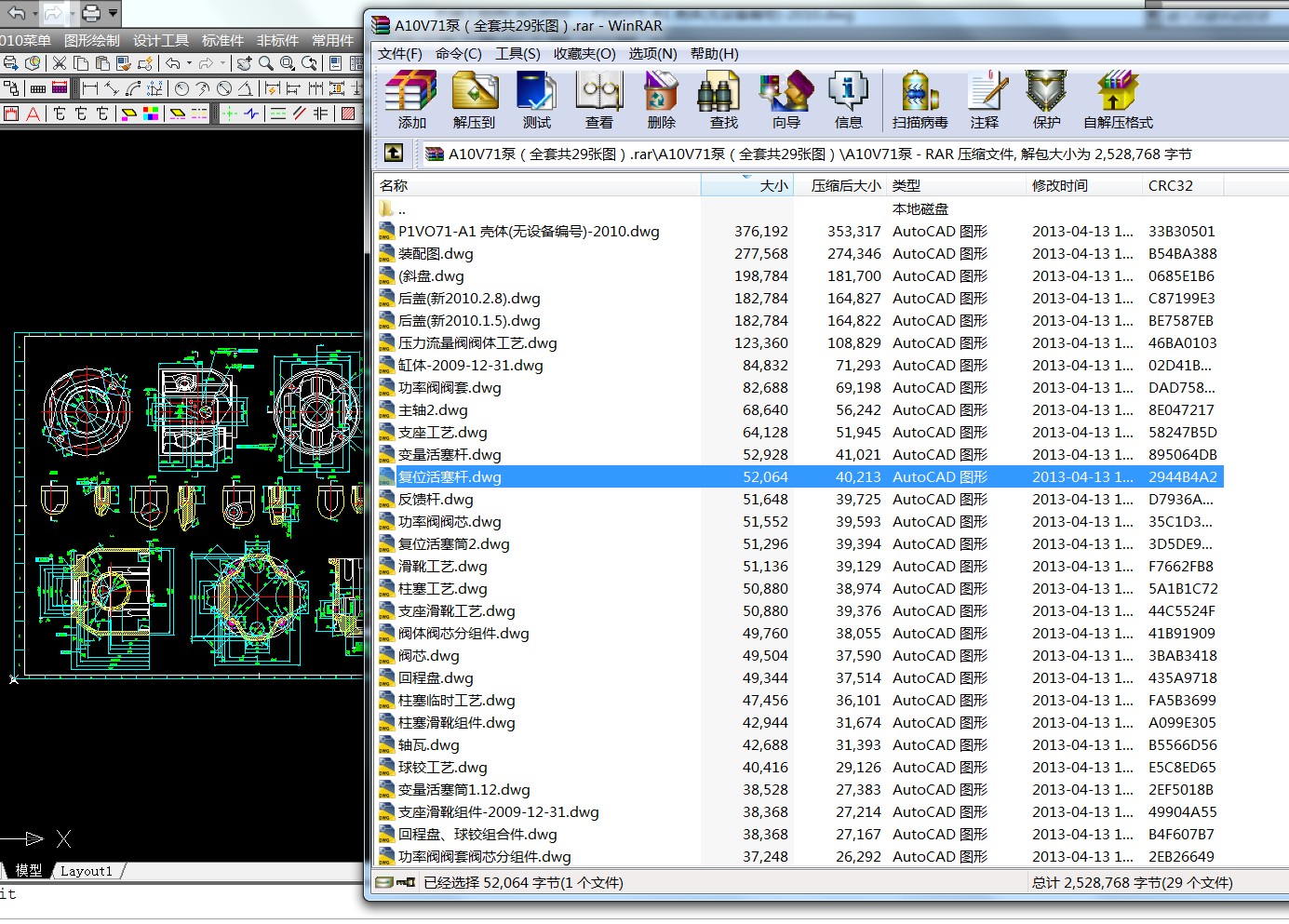This screenshot has width=1289, height=924.
Task: Click the yellow layer parallelogram icon in CAD
Action: (129, 114)
